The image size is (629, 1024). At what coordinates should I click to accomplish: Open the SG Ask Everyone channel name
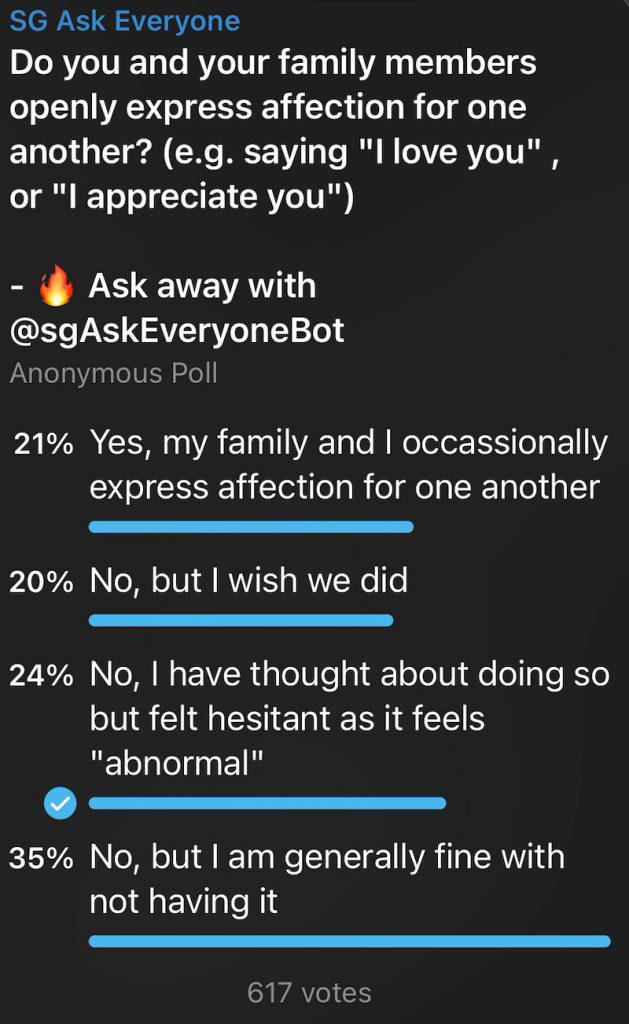[x=125, y=20]
